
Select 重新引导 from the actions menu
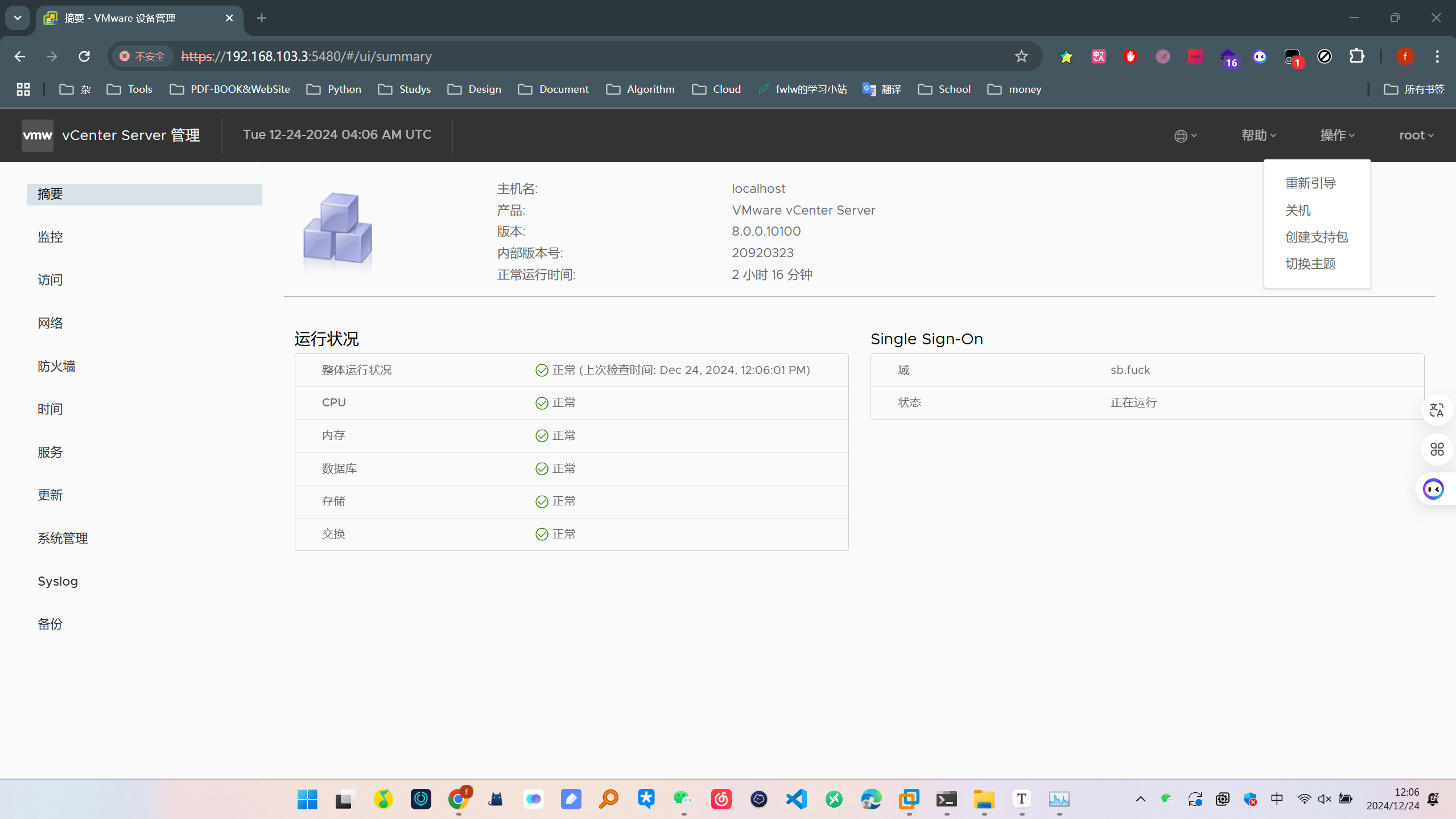[x=1310, y=183]
